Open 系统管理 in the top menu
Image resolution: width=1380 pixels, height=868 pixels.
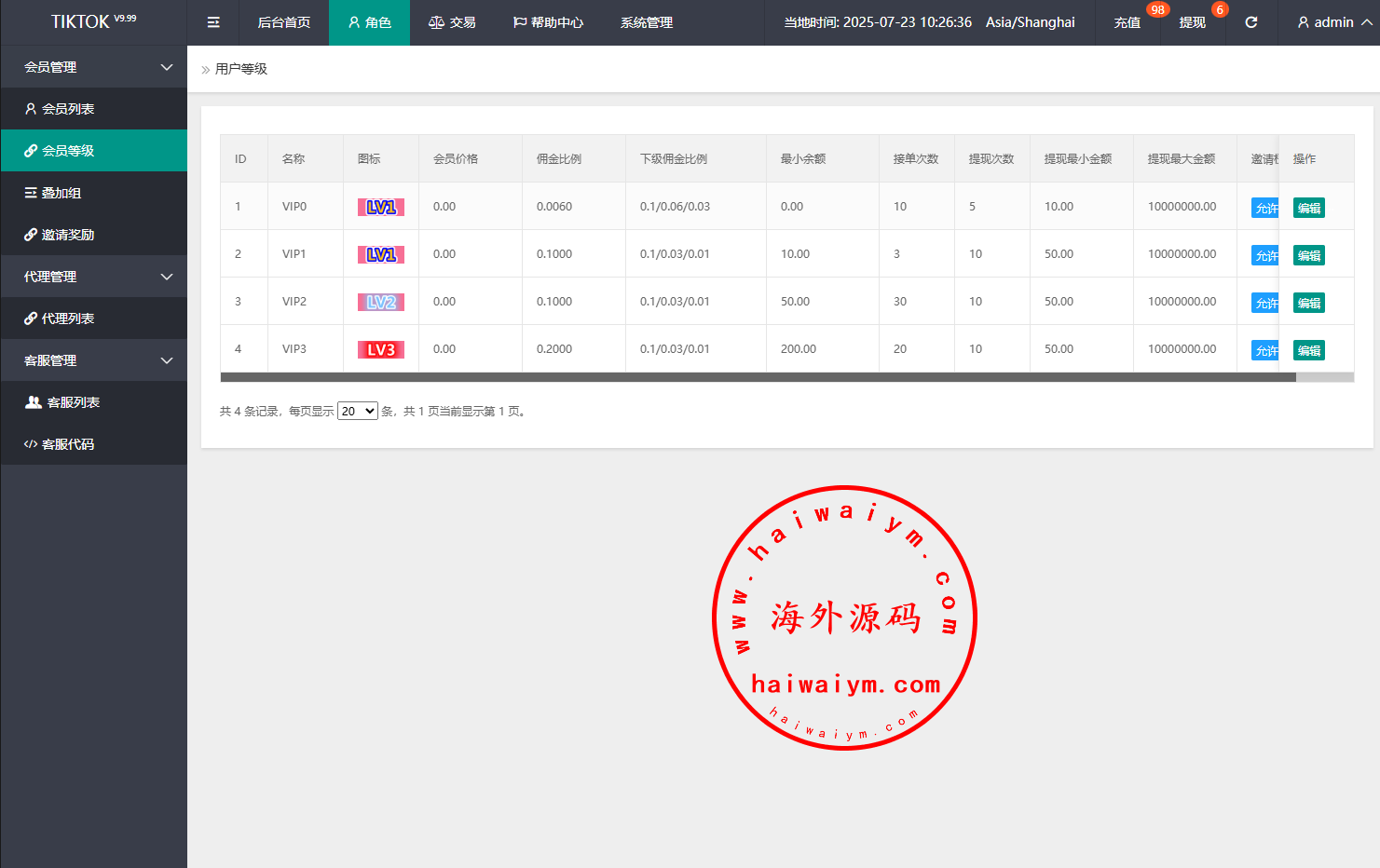point(646,22)
